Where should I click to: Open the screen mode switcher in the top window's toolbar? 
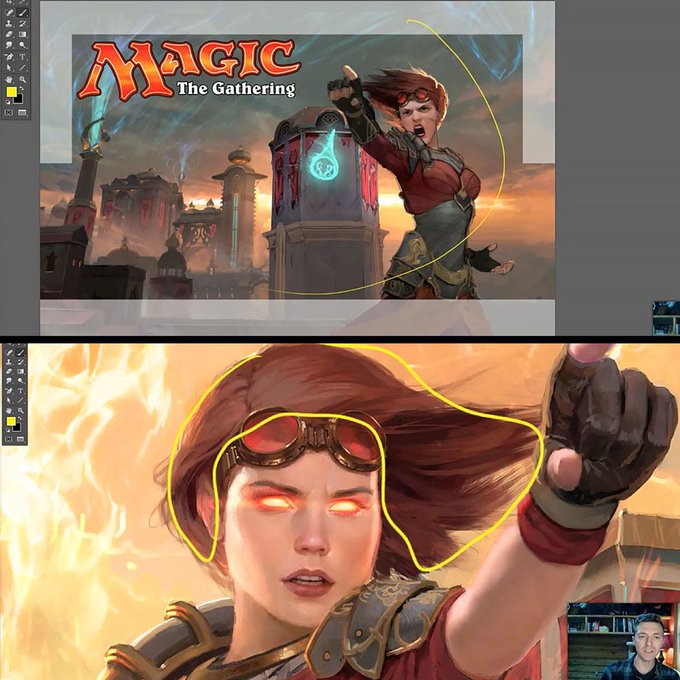point(22,112)
